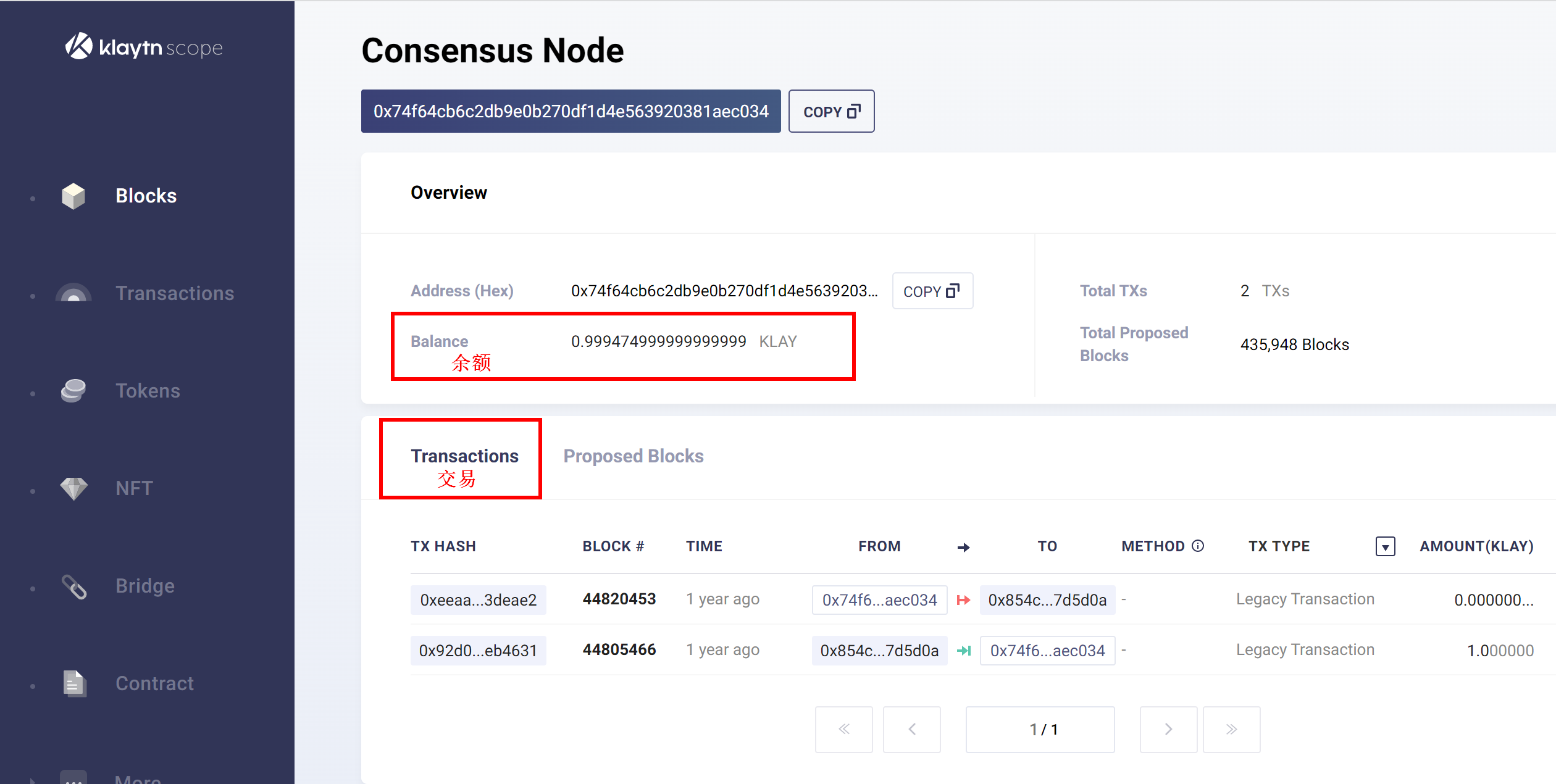Viewport: 1556px width, 784px height.
Task: Click the Contract document icon
Action: [74, 683]
